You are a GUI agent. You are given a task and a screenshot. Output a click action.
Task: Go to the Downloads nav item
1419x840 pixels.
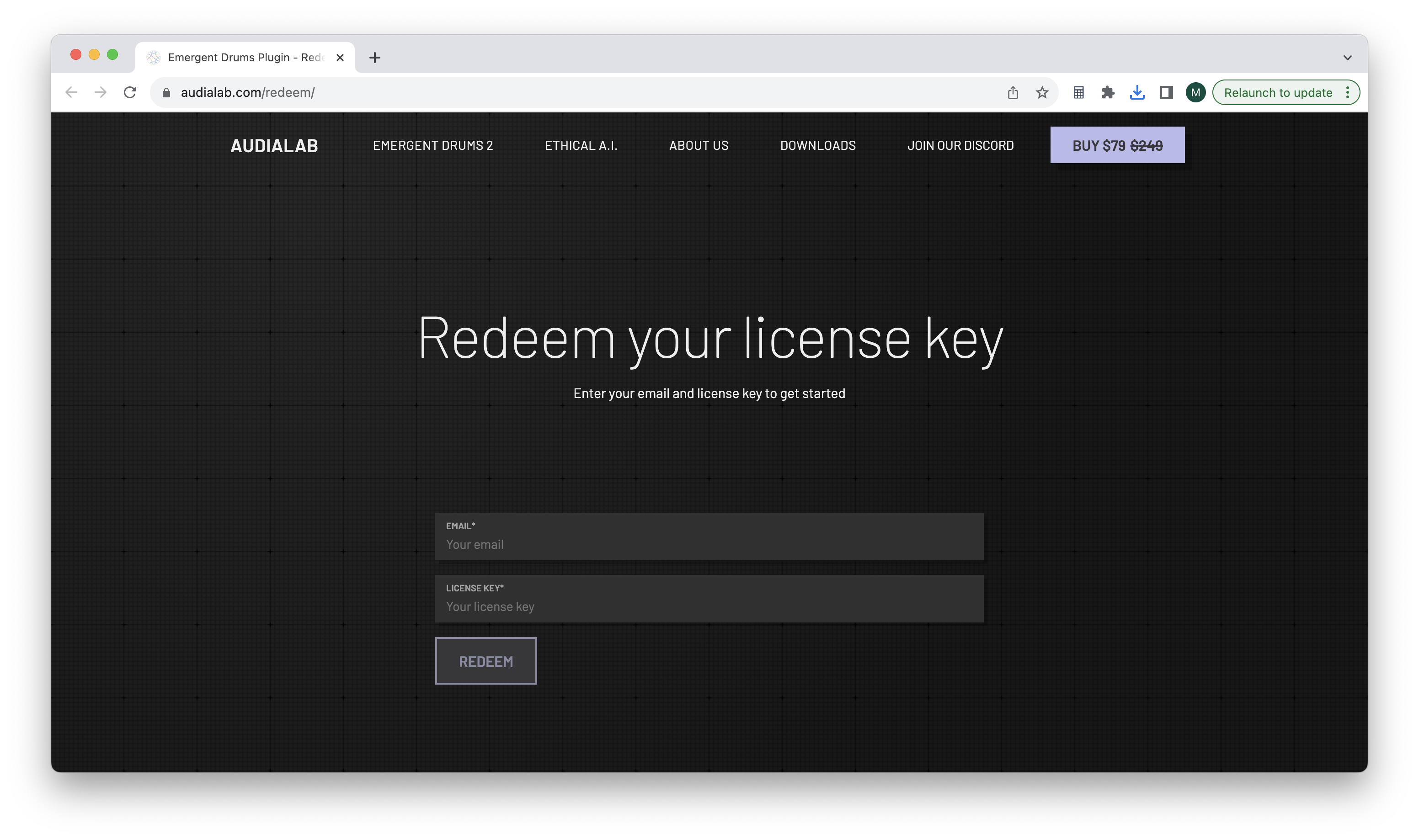coord(817,145)
